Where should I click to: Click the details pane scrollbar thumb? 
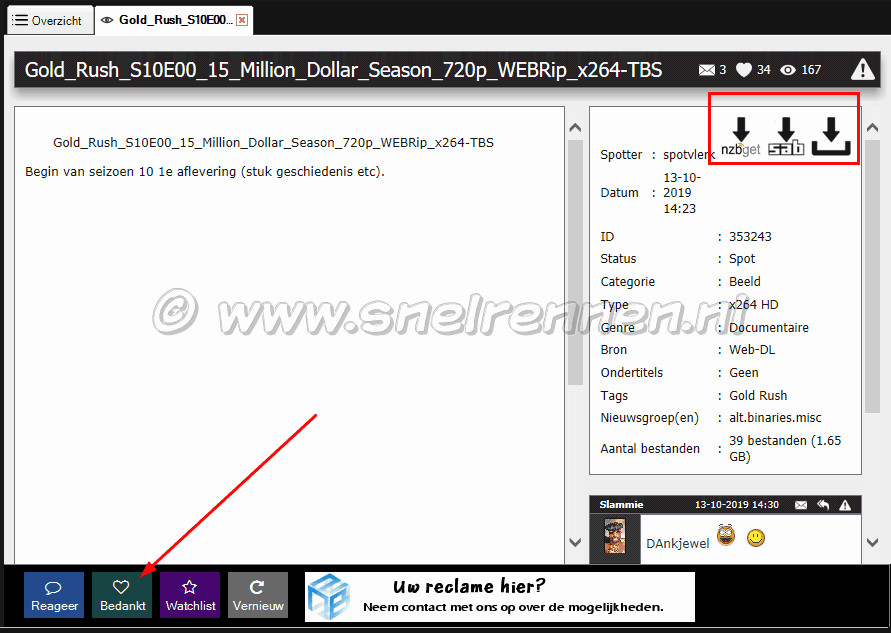[x=873, y=276]
